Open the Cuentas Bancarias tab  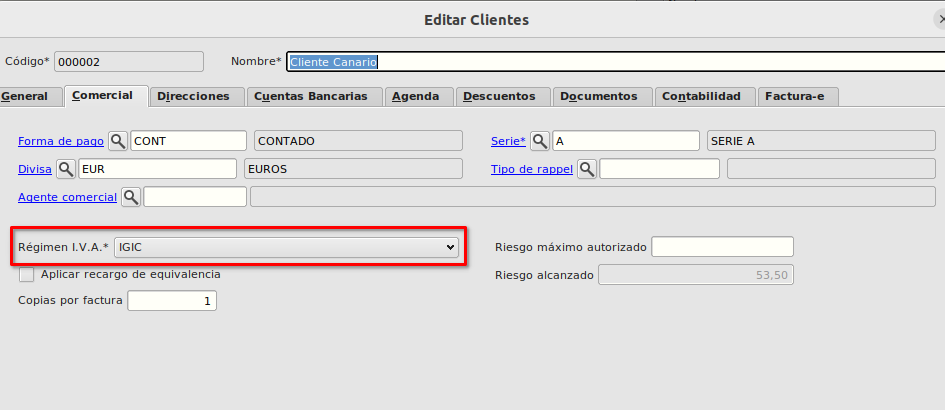point(315,96)
